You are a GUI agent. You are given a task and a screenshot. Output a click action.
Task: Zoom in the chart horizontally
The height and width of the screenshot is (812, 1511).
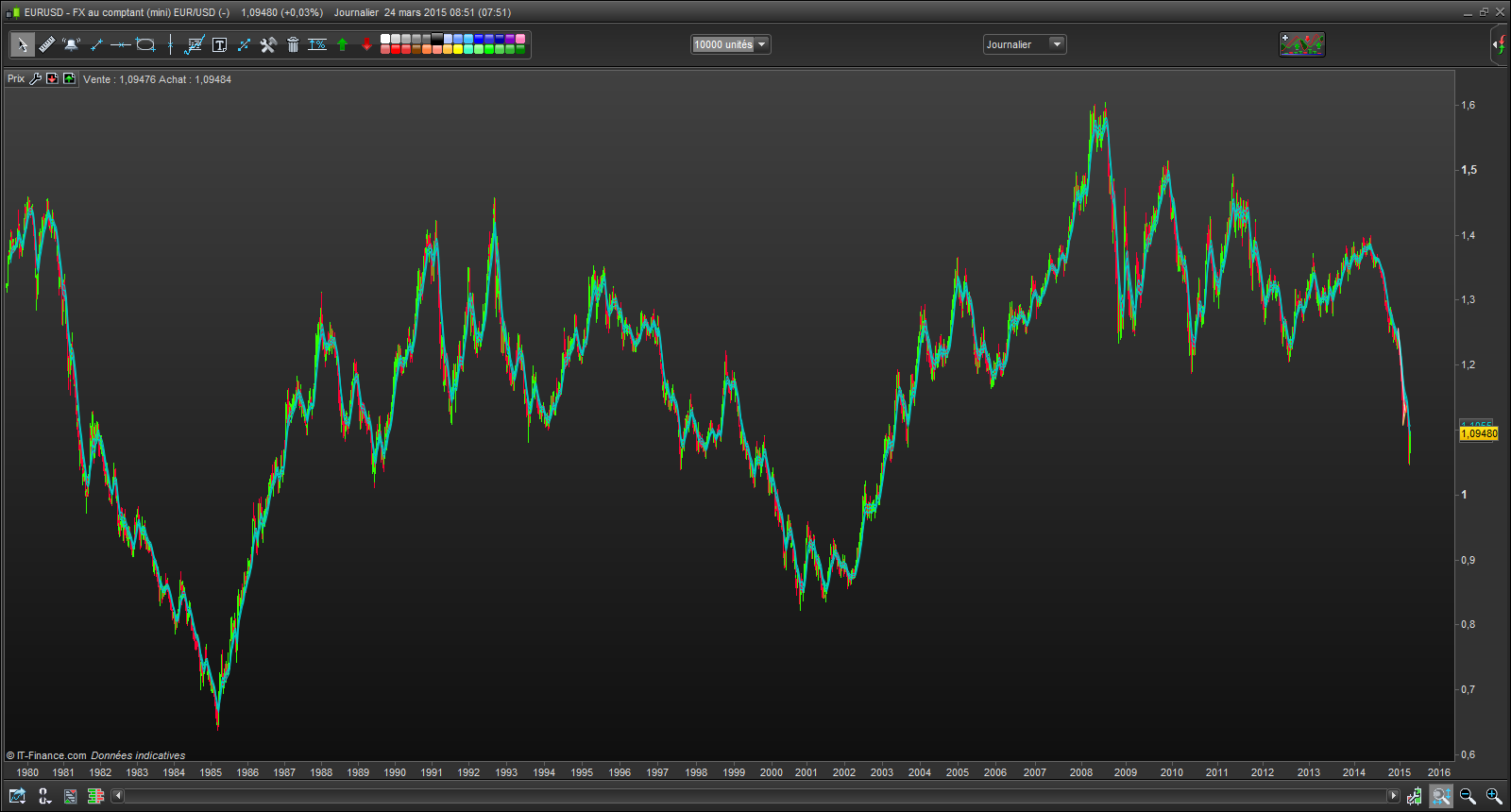[1494, 796]
